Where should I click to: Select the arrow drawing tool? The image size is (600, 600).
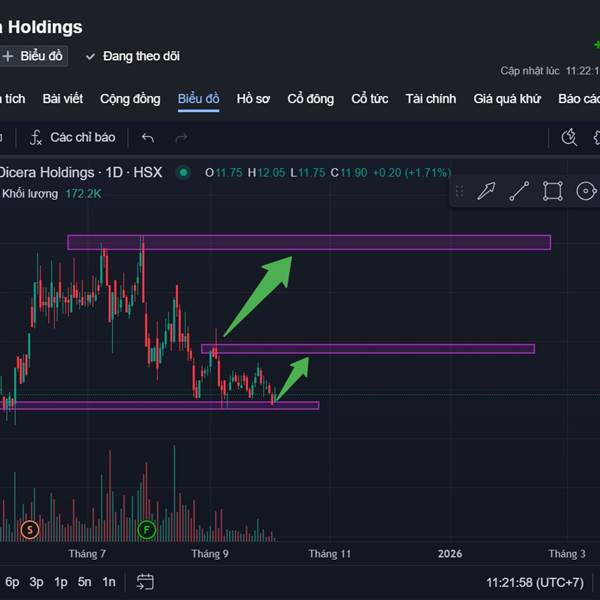click(x=486, y=191)
